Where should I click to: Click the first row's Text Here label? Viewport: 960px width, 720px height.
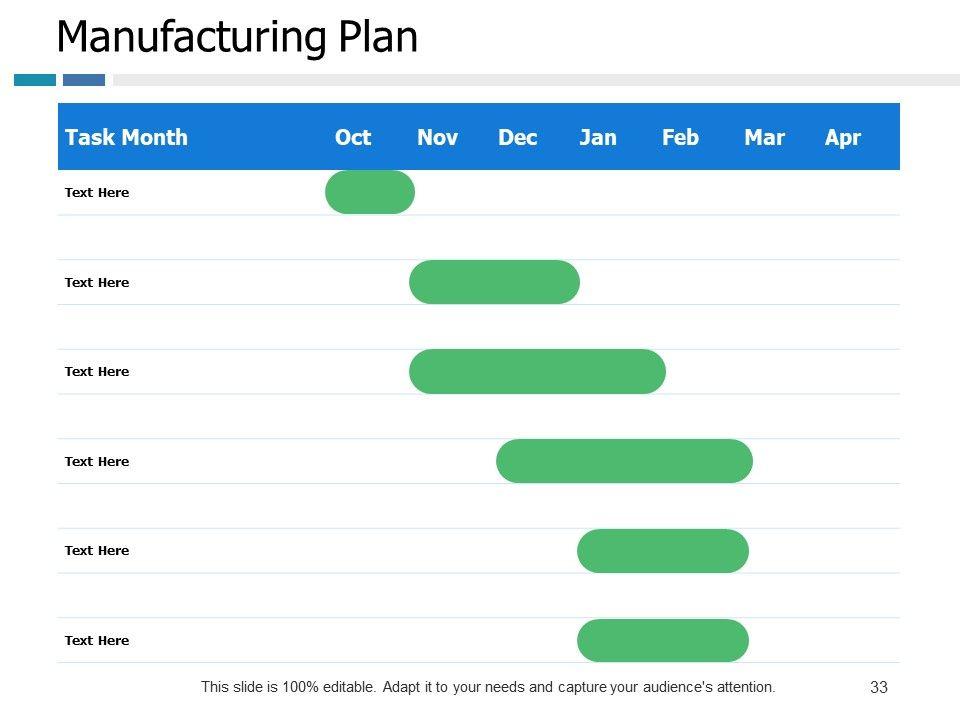click(x=97, y=193)
